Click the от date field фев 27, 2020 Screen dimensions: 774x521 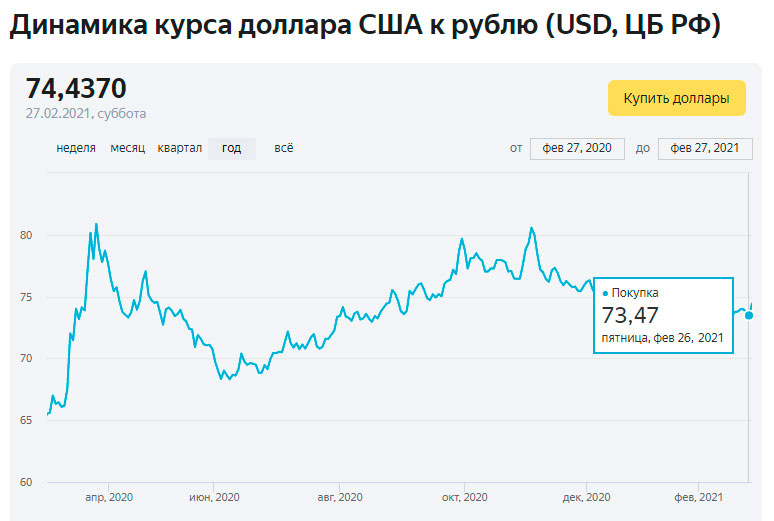tap(577, 148)
